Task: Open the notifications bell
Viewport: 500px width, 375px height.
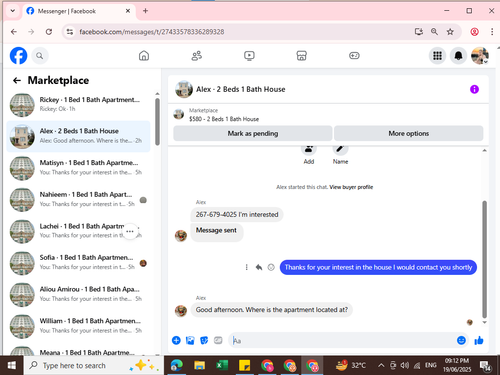Action: pyautogui.click(x=459, y=56)
